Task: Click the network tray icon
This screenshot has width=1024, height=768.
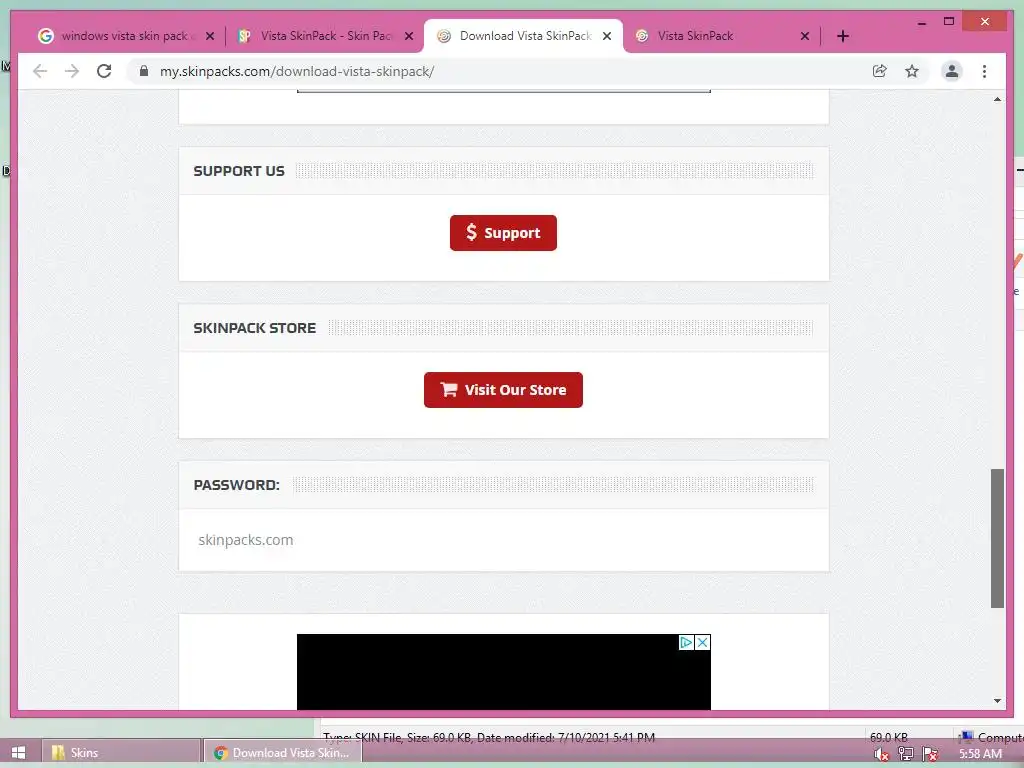Action: click(x=906, y=754)
